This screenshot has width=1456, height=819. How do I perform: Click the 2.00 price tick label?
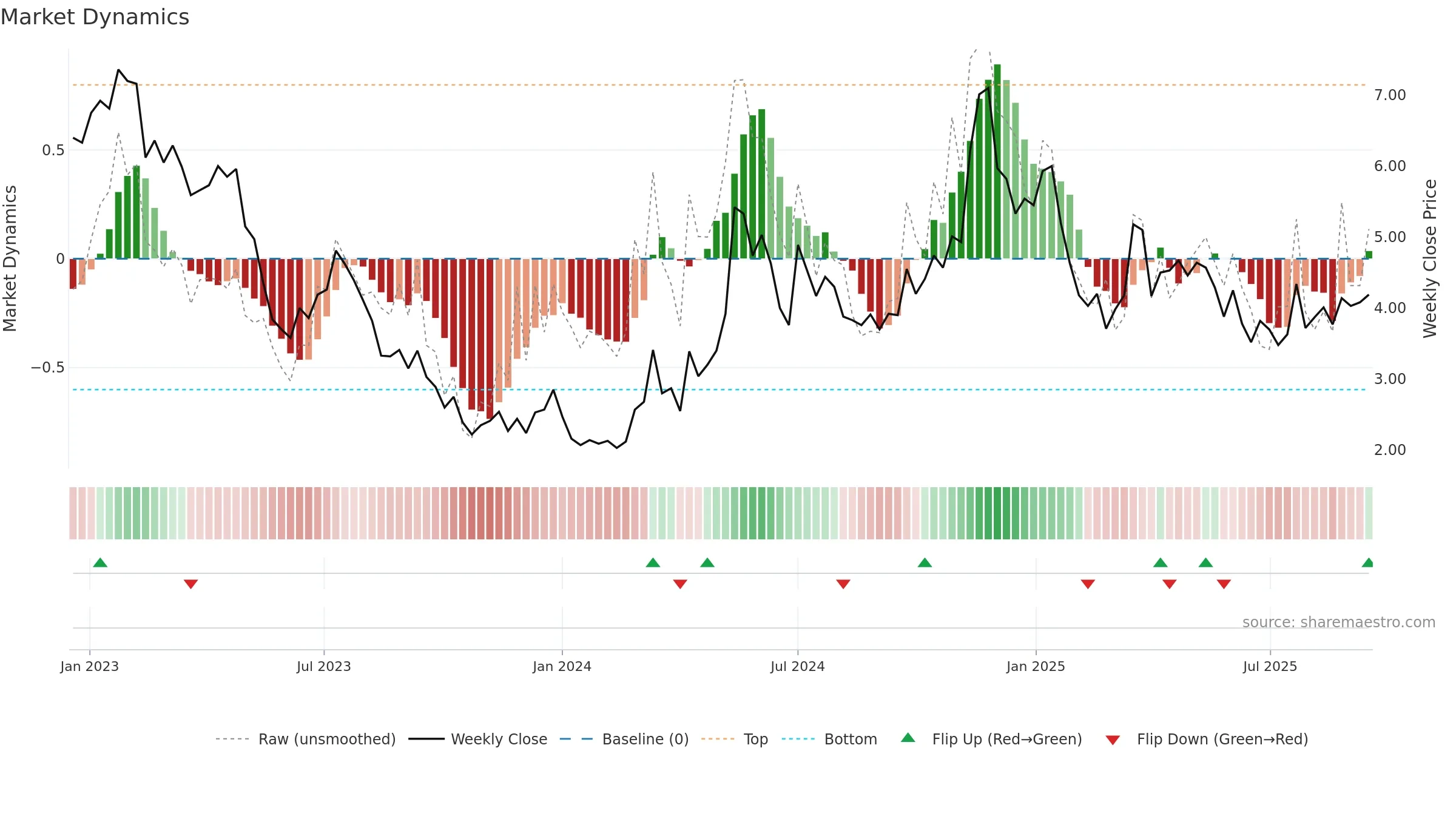1390,450
